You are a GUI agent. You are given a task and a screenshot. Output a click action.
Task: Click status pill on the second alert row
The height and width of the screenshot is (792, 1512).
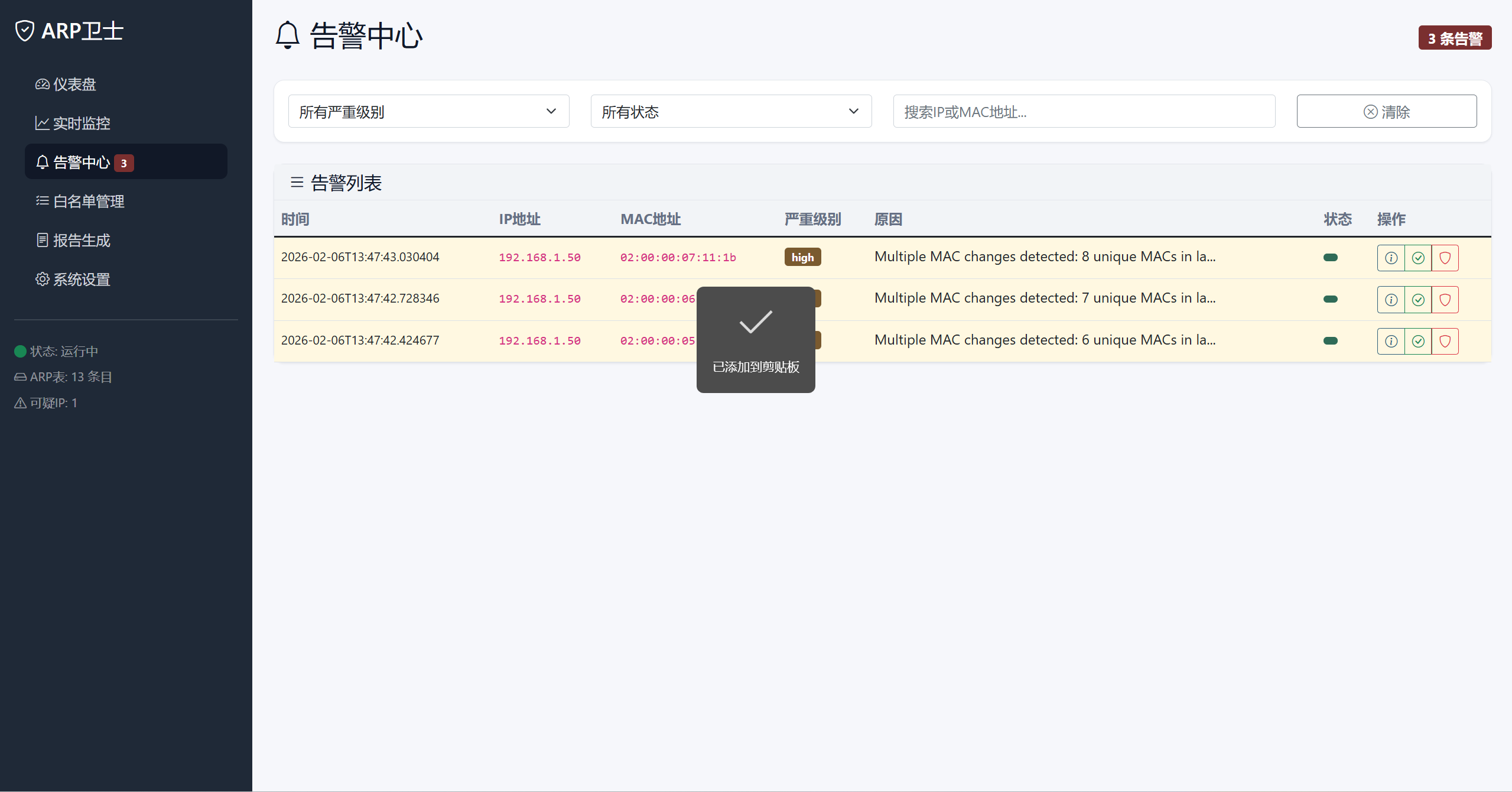pos(1331,299)
